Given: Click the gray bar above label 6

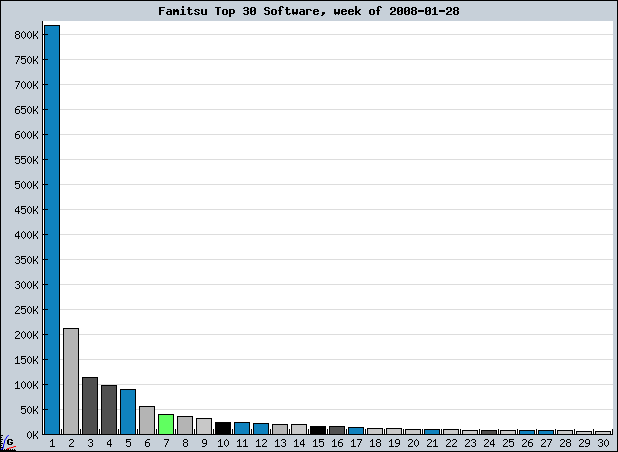Looking at the screenshot, I should [x=147, y=420].
